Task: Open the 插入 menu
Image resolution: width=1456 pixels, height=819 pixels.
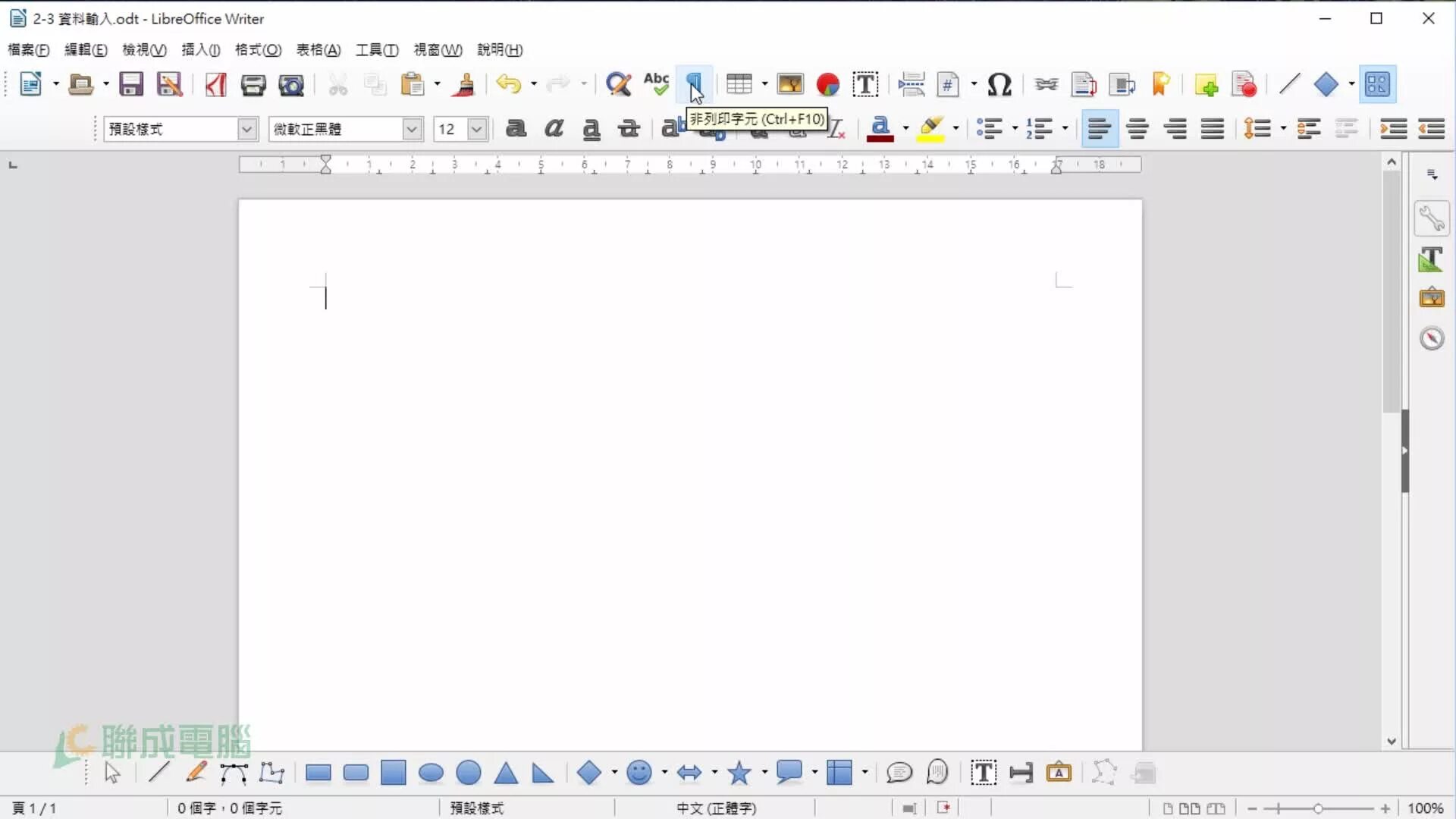Action: [x=200, y=50]
